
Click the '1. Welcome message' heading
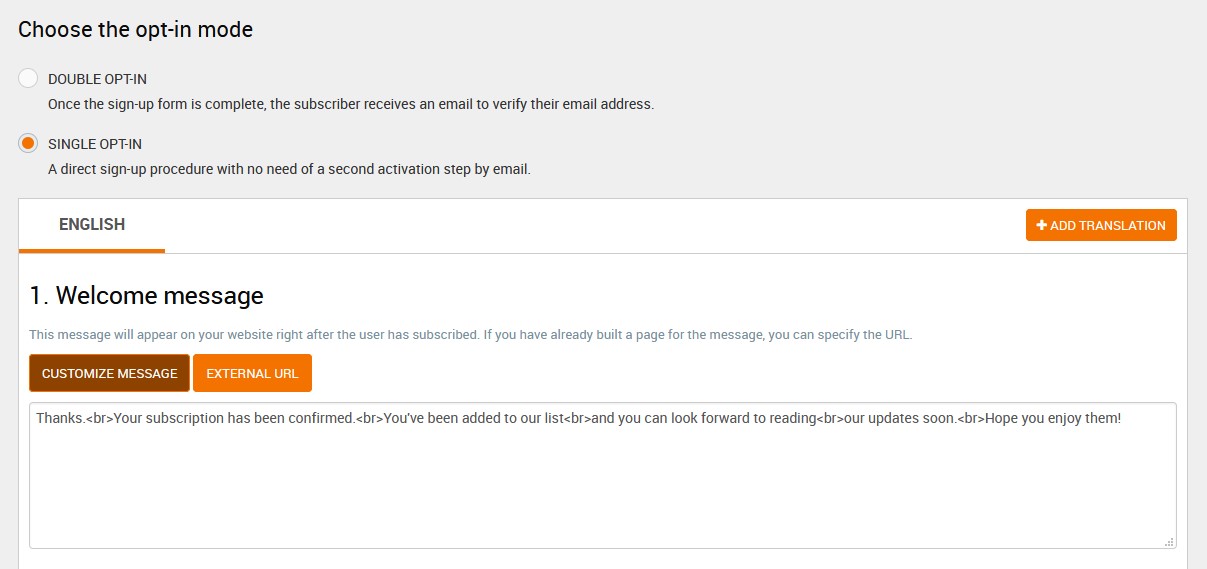pyautogui.click(x=146, y=296)
